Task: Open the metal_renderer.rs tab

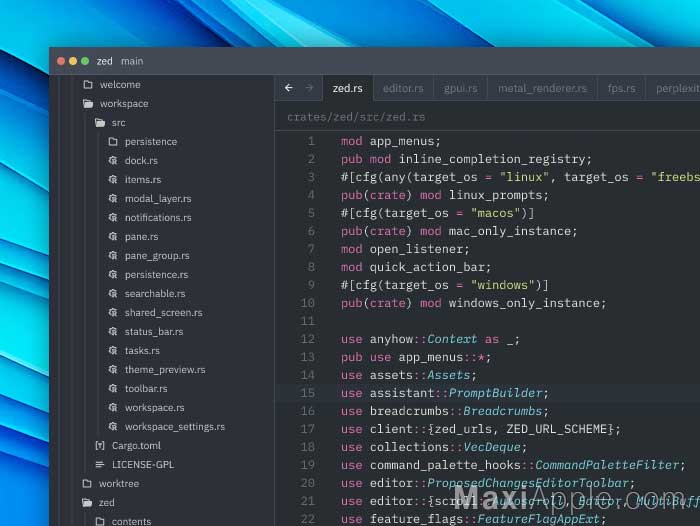Action: click(x=542, y=88)
